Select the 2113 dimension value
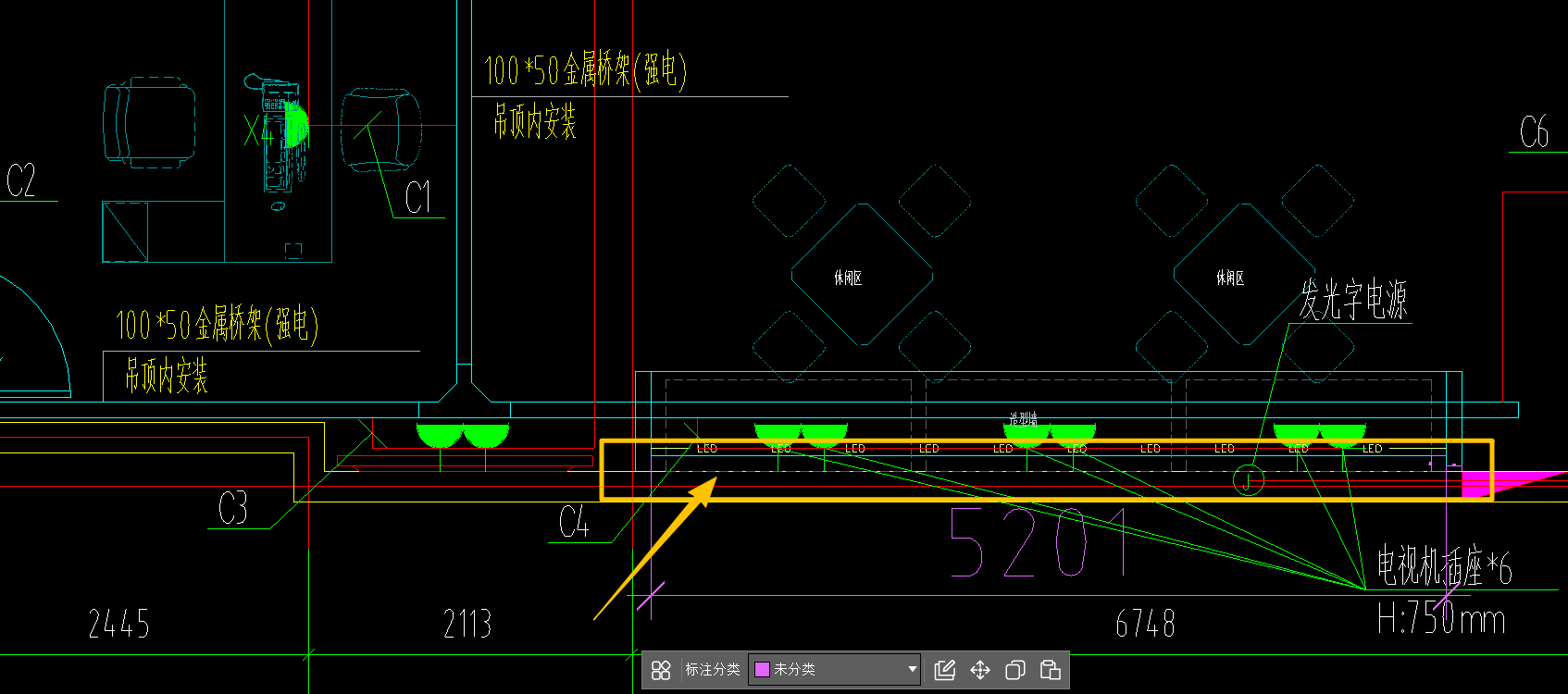 (467, 625)
